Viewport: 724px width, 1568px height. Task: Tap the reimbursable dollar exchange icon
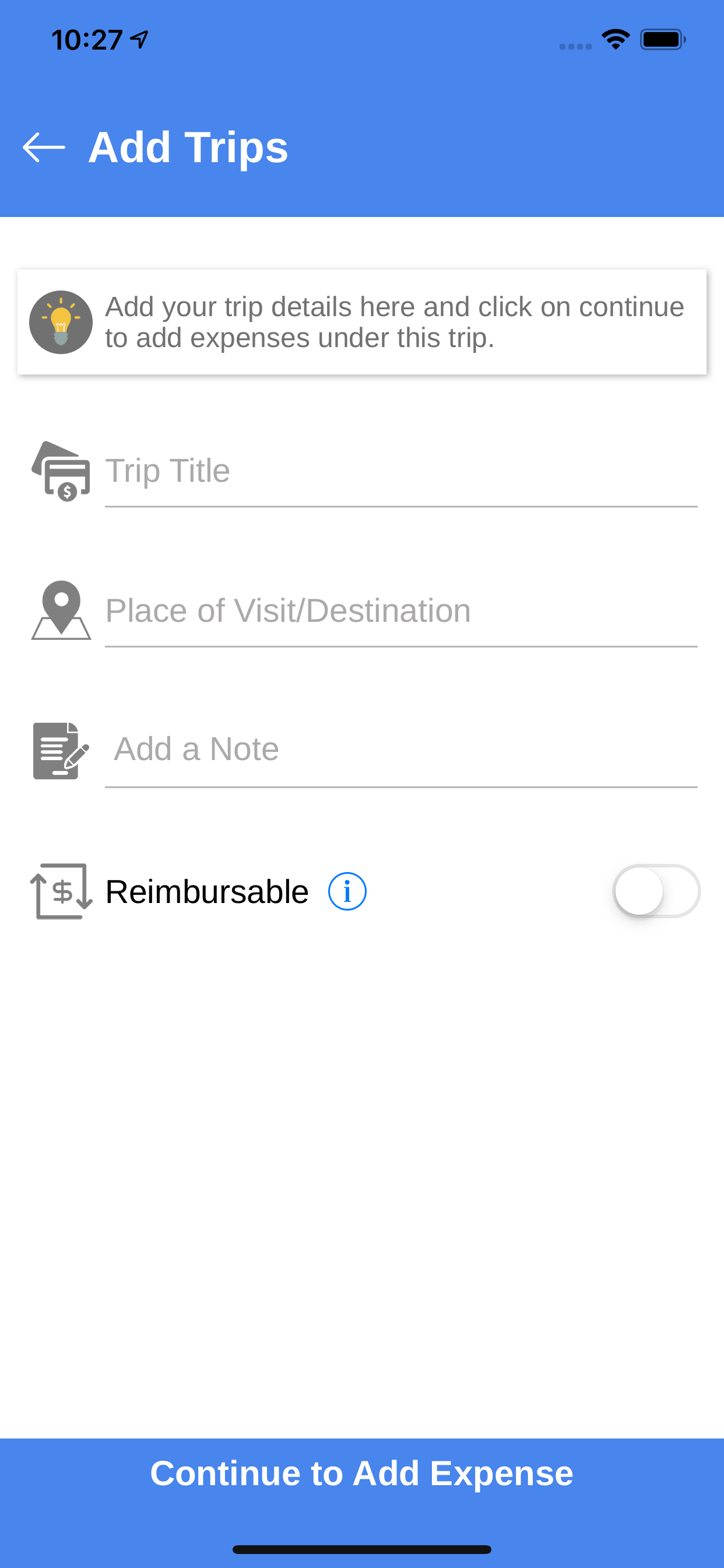(x=61, y=891)
